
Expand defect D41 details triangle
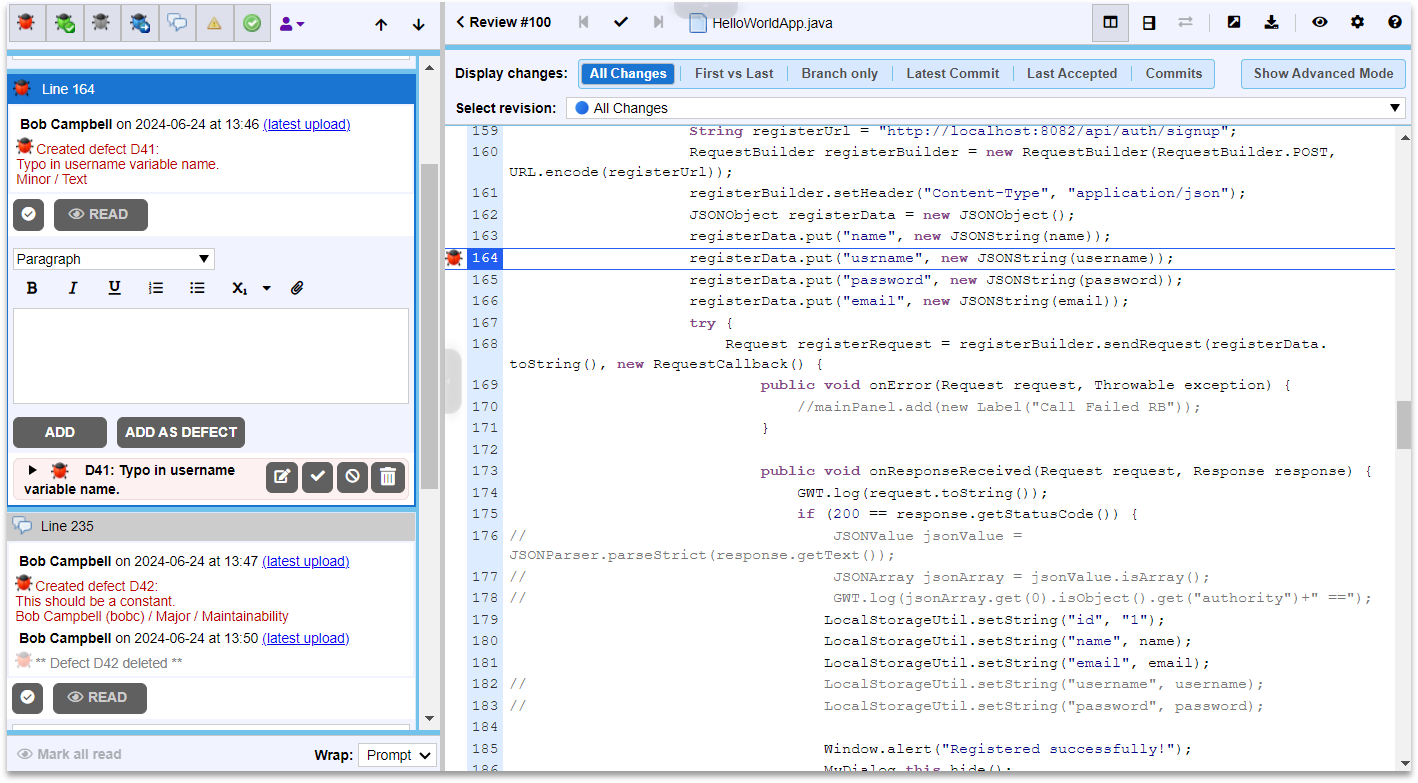32,470
